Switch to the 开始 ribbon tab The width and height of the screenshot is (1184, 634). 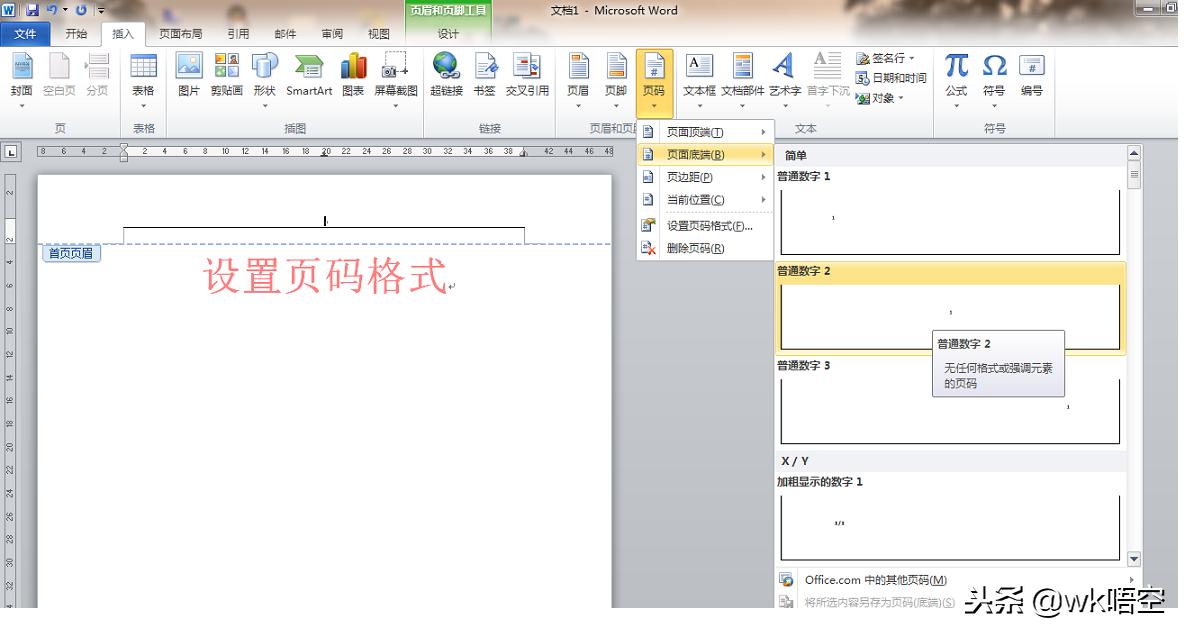pos(77,33)
